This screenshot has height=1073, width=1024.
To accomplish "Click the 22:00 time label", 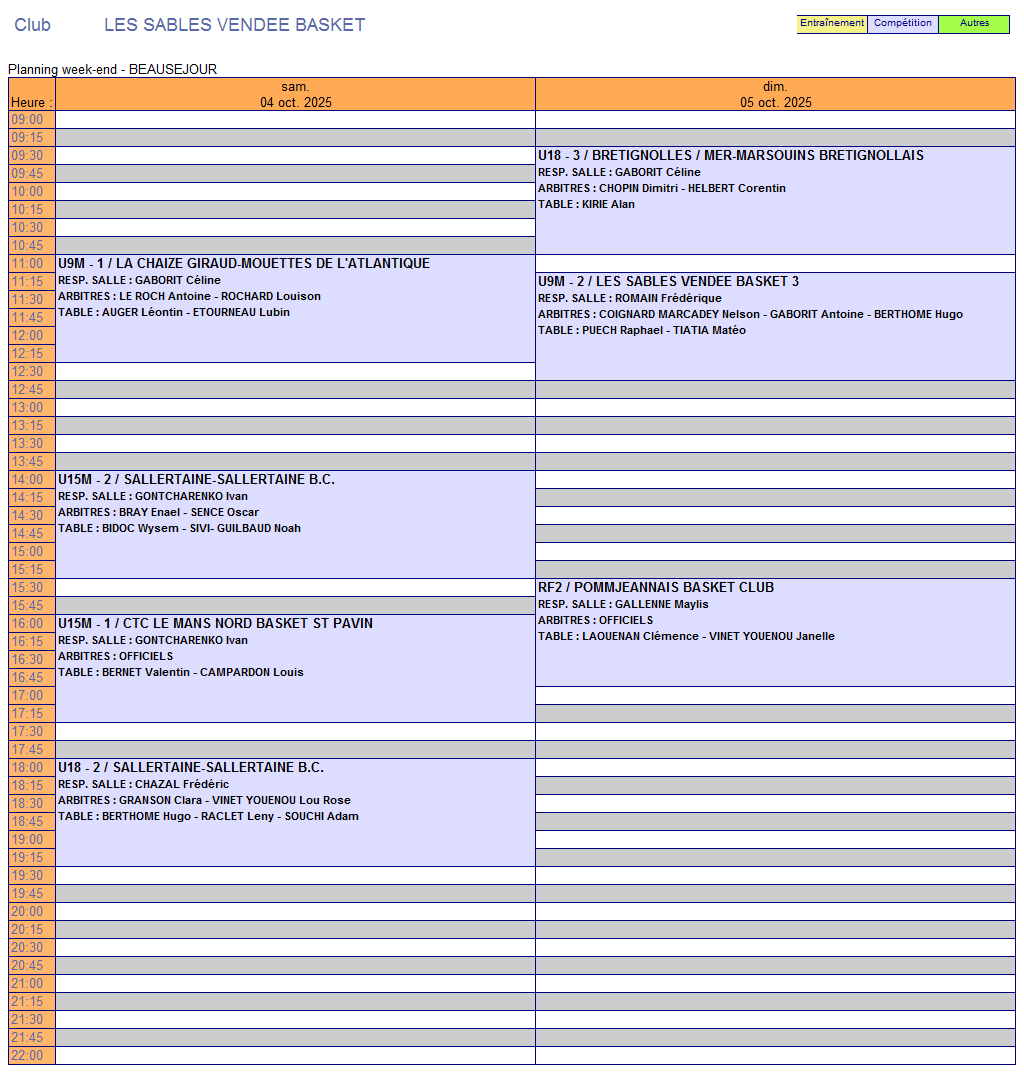I will pos(27,1056).
